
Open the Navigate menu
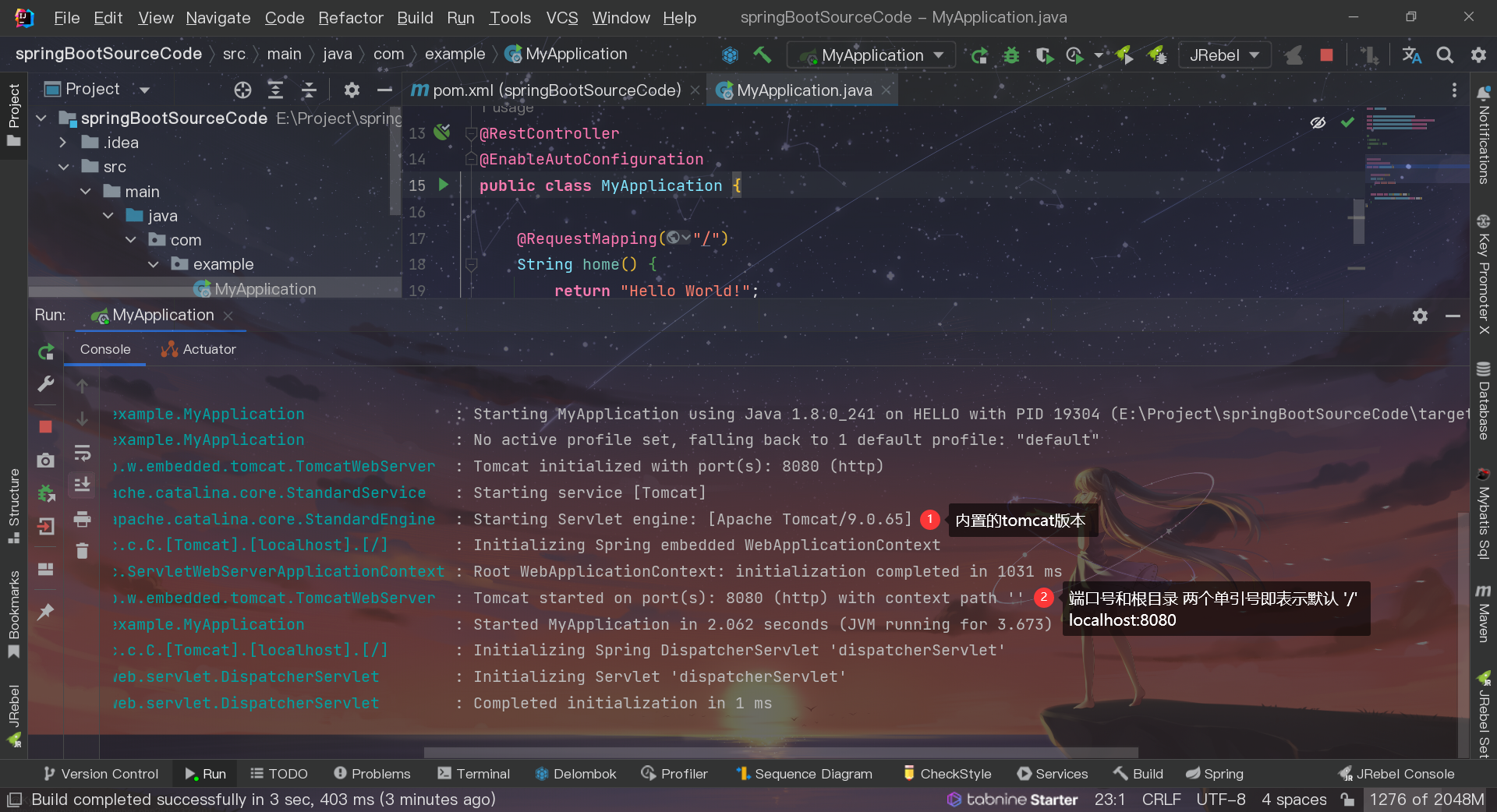[218, 17]
